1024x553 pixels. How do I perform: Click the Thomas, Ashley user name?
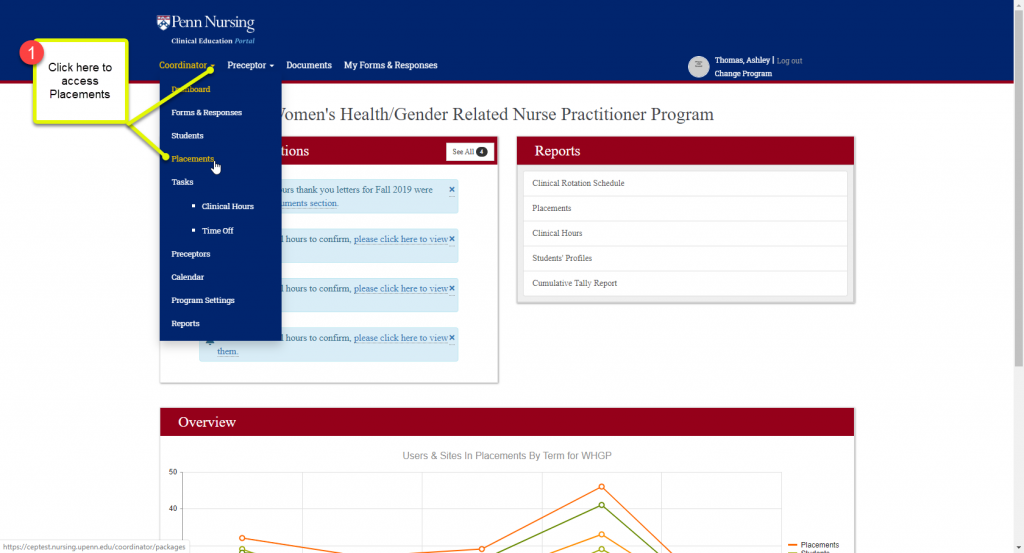click(x=742, y=60)
